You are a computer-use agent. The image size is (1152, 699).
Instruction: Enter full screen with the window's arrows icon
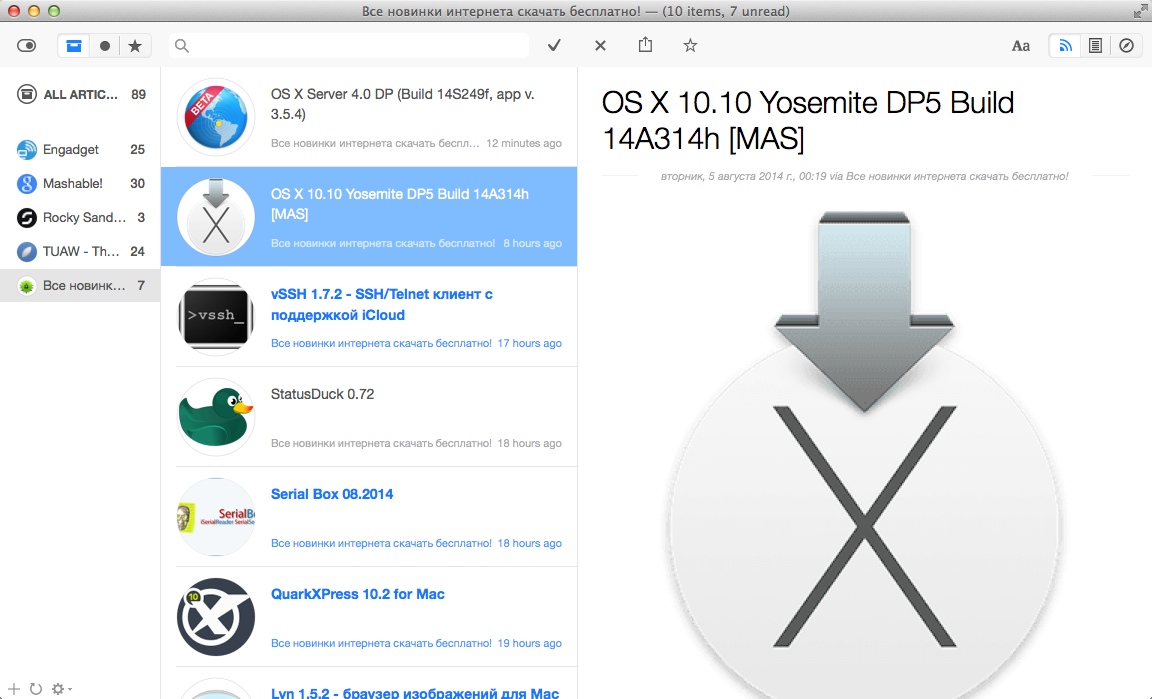[x=1140, y=11]
